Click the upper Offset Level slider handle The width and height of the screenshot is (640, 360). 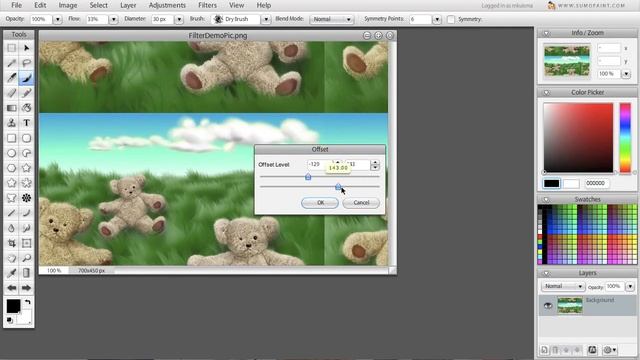(x=308, y=177)
